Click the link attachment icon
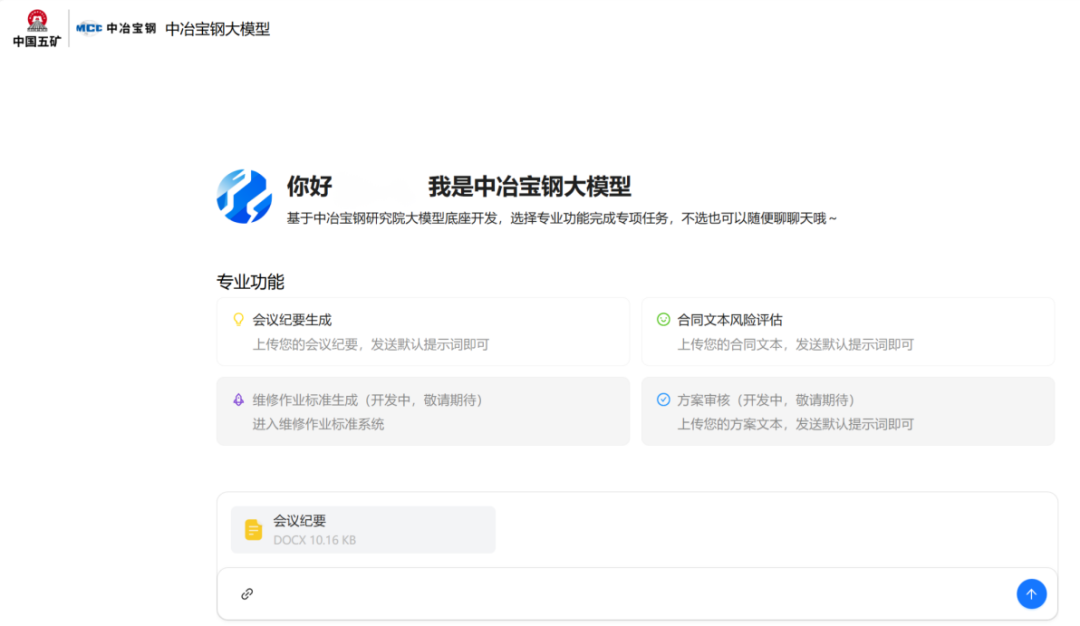Image resolution: width=1080 pixels, height=626 pixels. 247,594
